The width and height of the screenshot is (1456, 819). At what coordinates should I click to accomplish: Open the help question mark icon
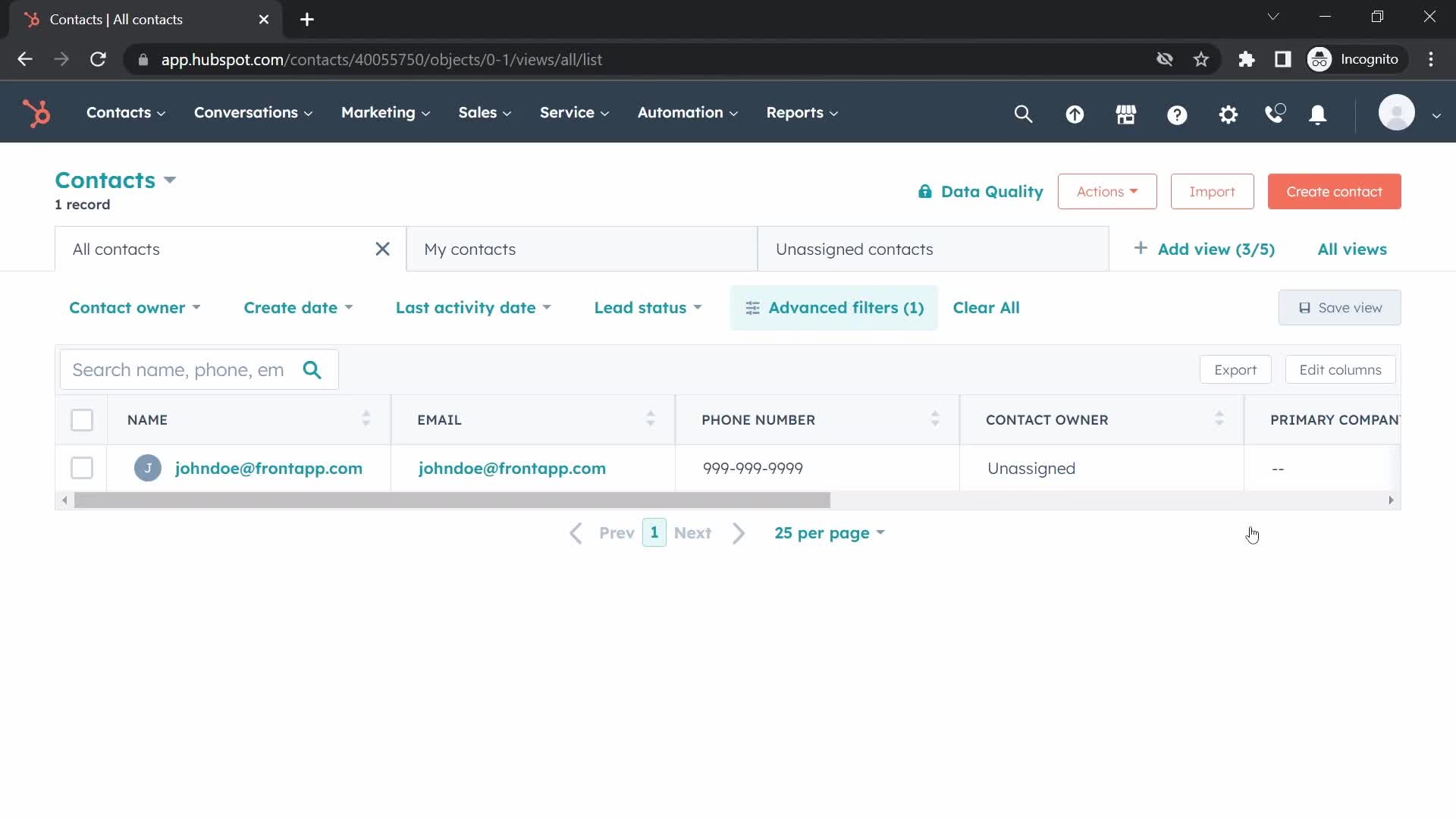point(1177,114)
